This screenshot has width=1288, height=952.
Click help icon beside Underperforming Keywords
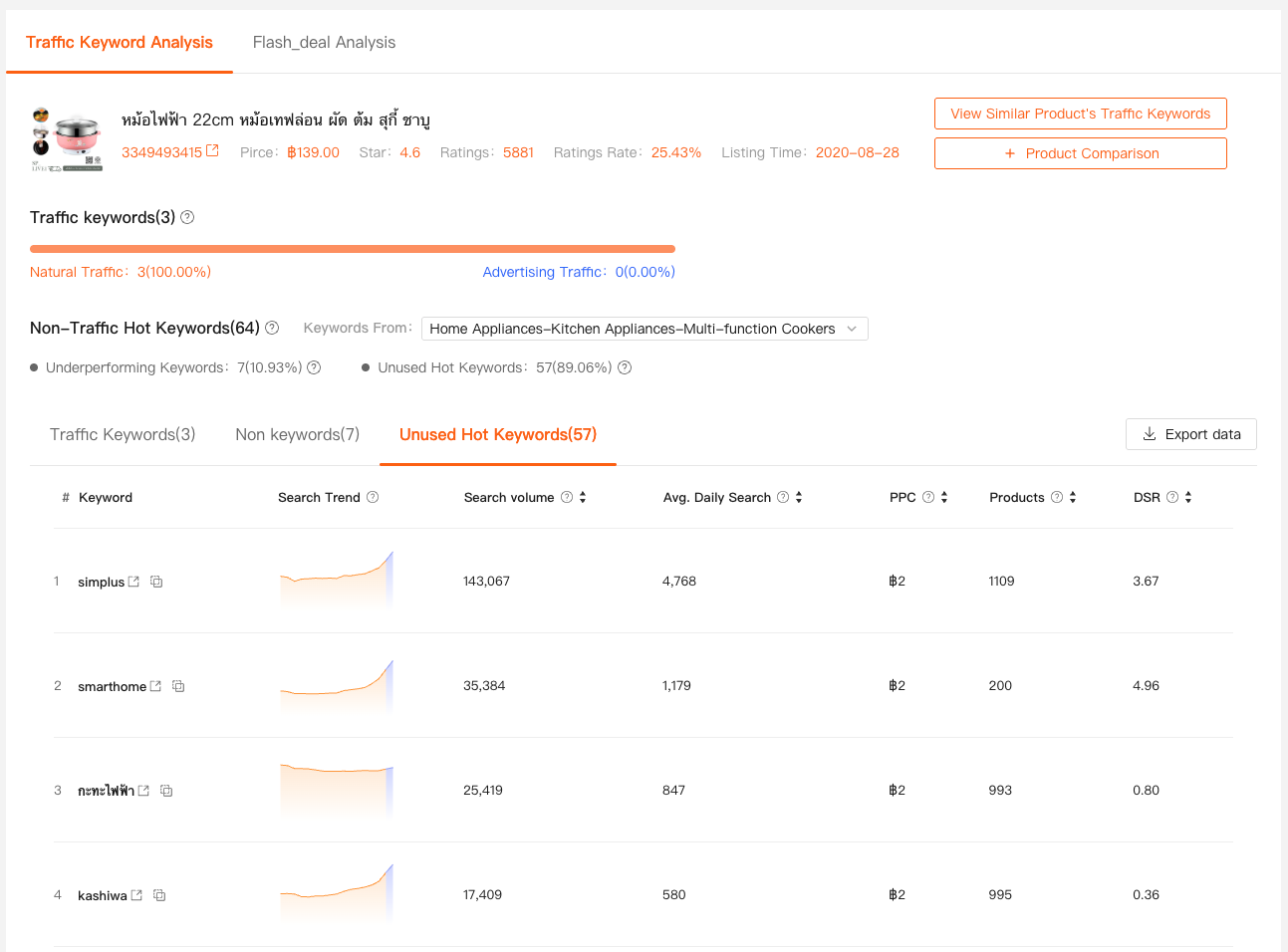pos(314,367)
